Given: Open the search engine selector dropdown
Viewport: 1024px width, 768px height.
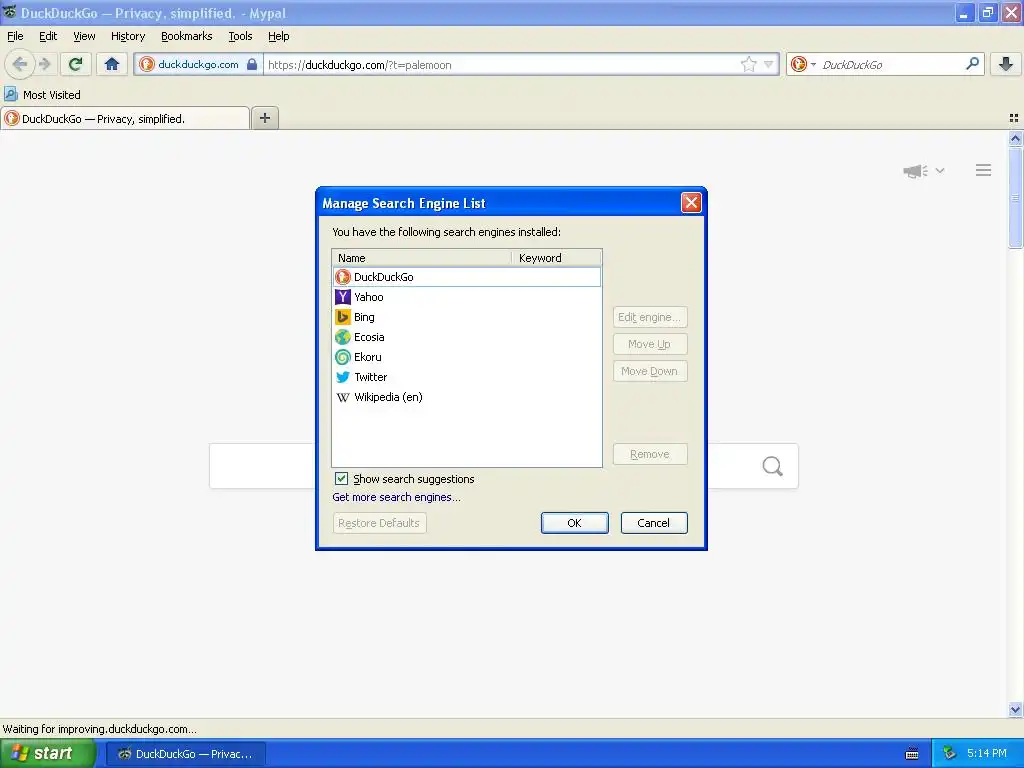Looking at the screenshot, I should click(x=803, y=64).
